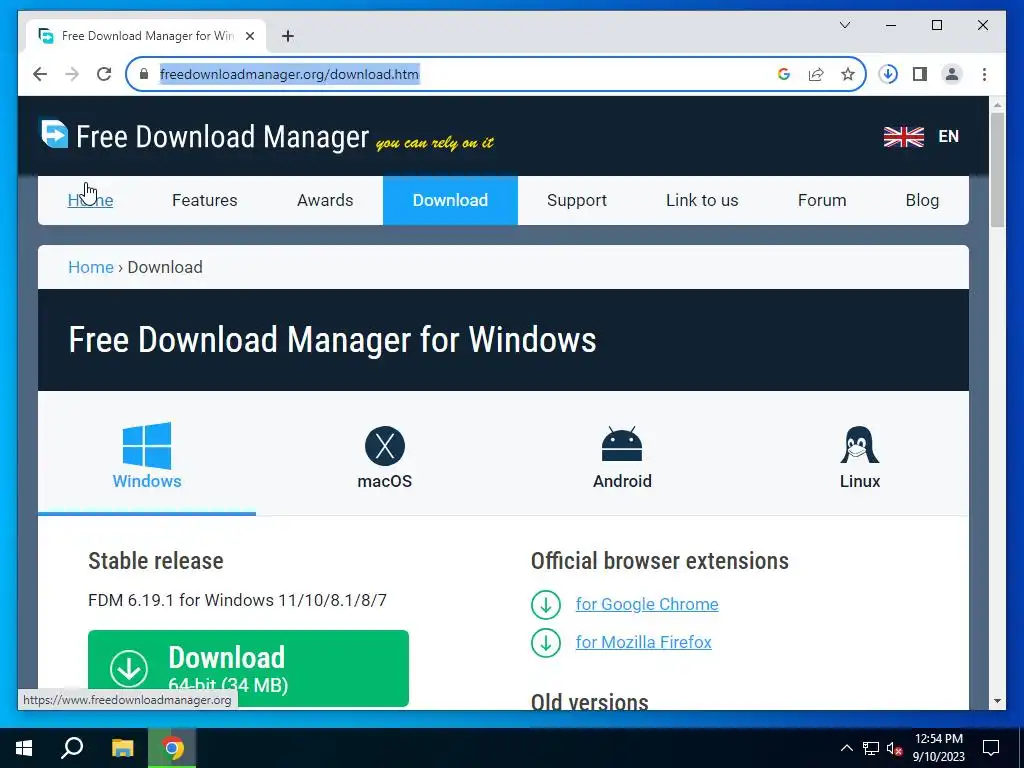Viewport: 1024px width, 768px height.
Task: Open the Download menu item
Action: pos(450,200)
